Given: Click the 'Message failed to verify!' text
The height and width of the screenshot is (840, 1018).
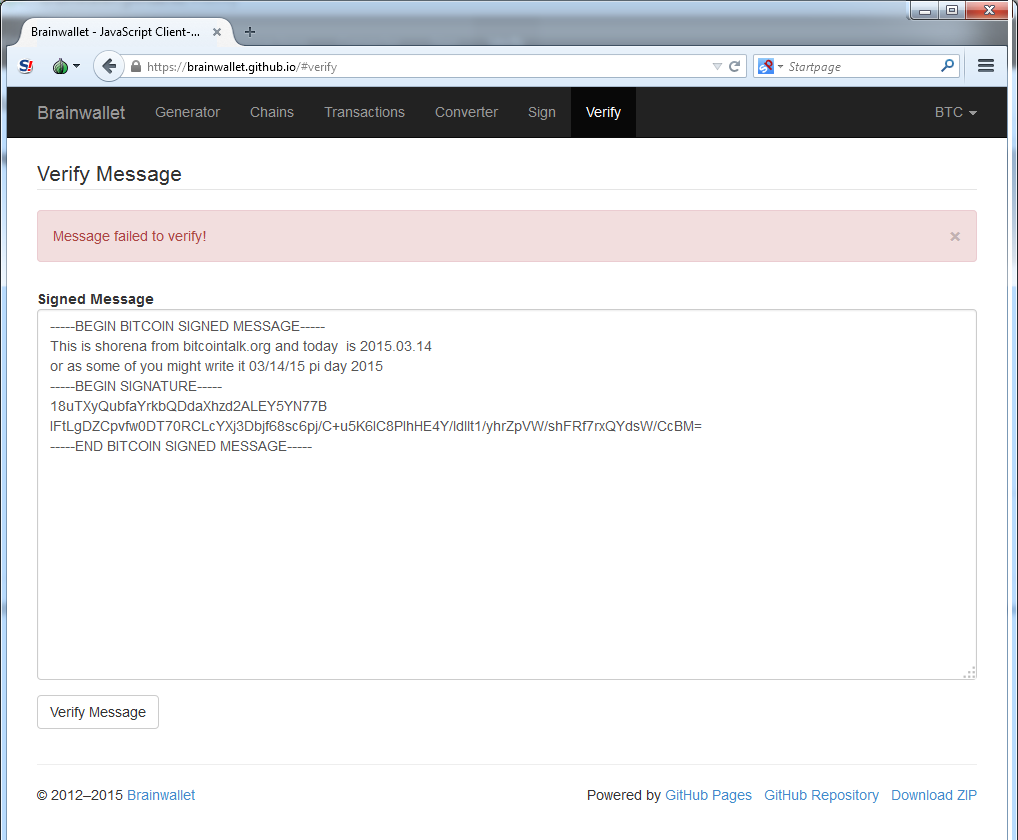Looking at the screenshot, I should (129, 236).
